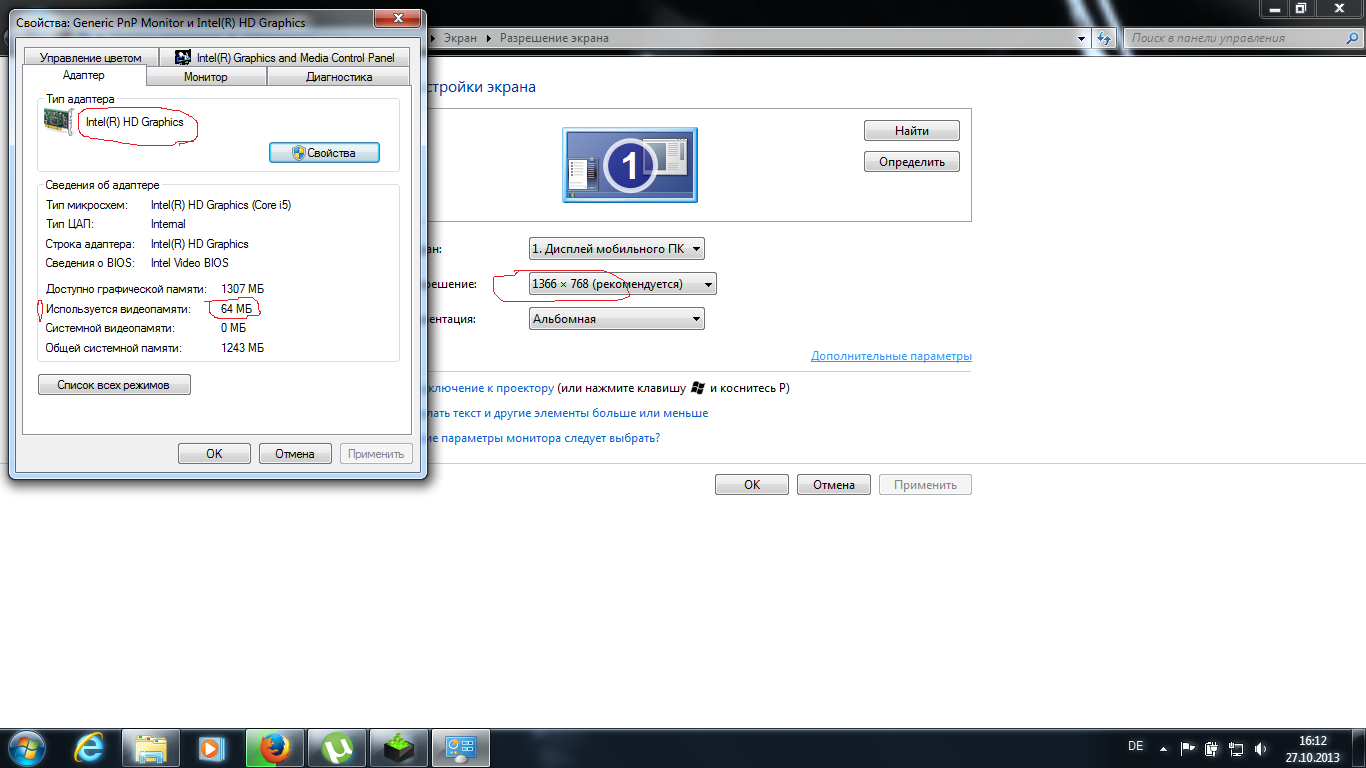Click the Определить button
The image size is (1366, 768).
click(912, 162)
